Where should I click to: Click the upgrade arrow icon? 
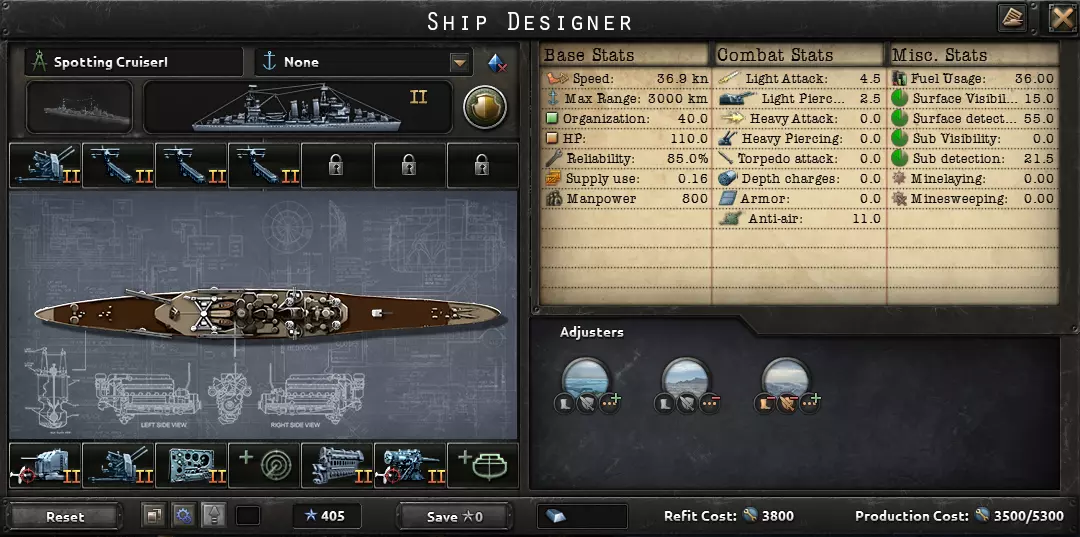point(214,515)
